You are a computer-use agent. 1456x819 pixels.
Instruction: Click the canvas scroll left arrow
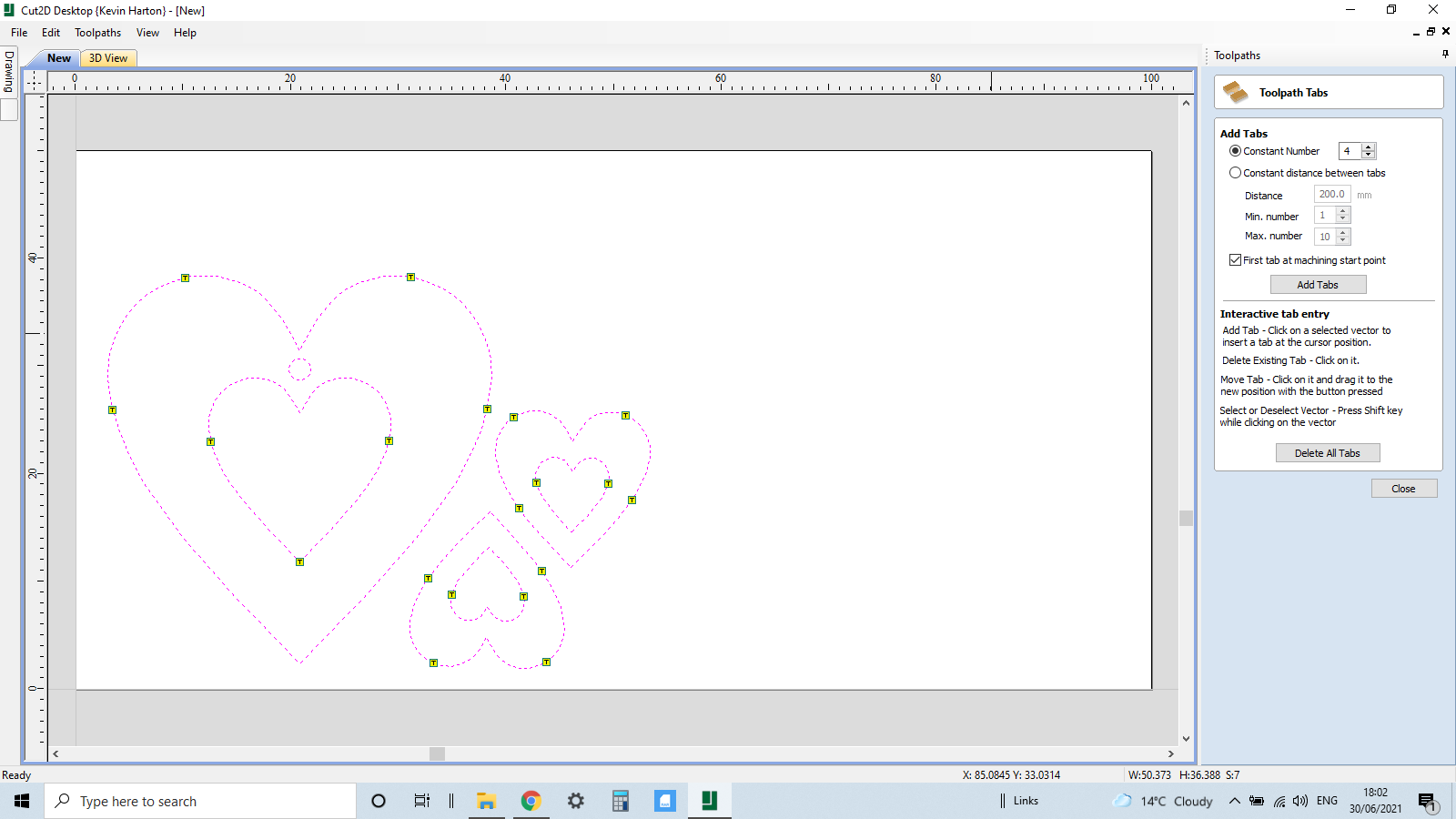56,753
